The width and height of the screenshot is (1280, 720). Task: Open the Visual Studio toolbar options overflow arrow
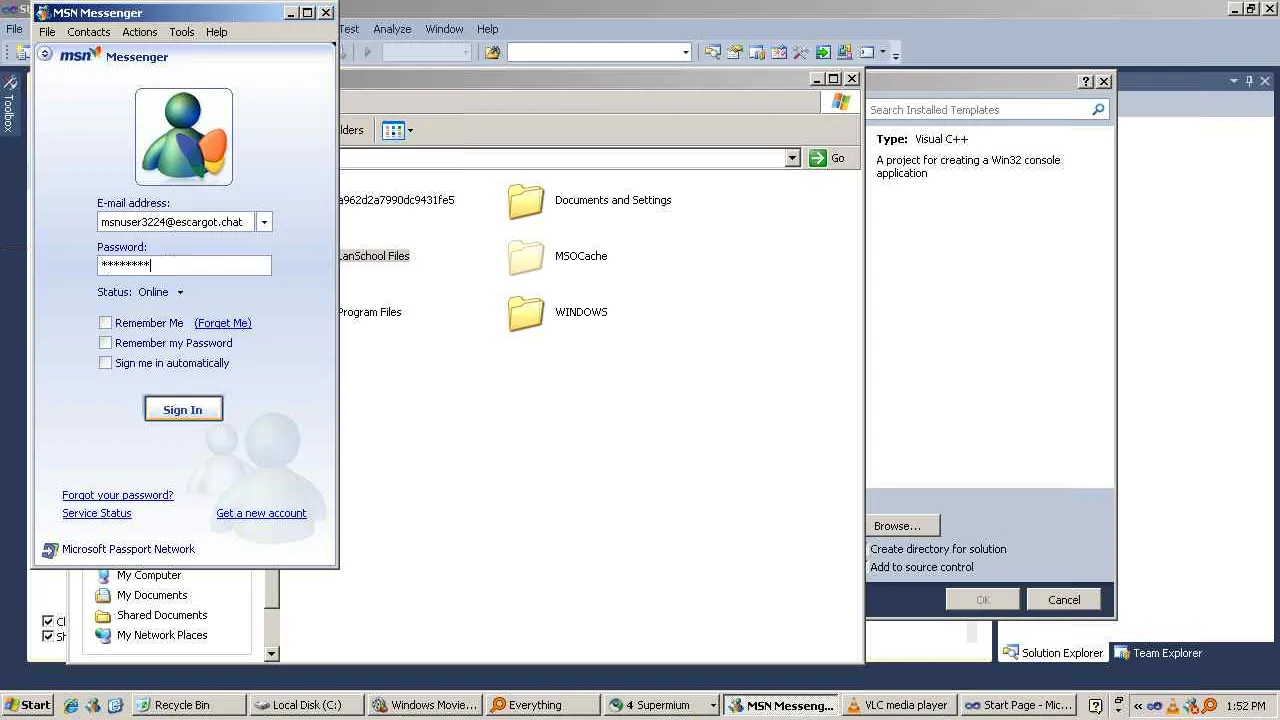896,53
